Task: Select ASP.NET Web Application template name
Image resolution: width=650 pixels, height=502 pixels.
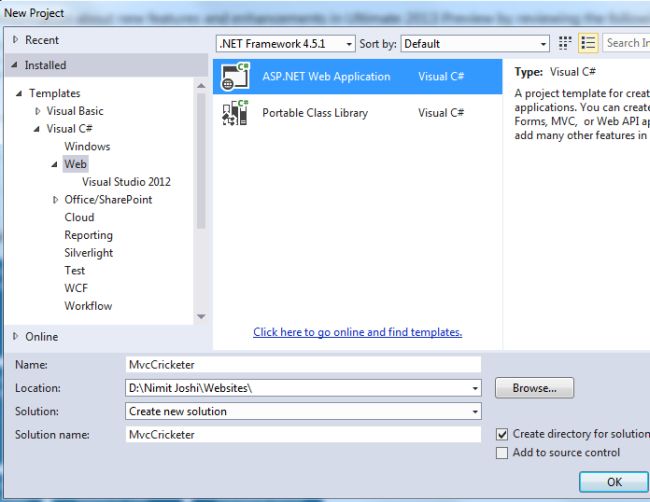Action: [x=326, y=76]
